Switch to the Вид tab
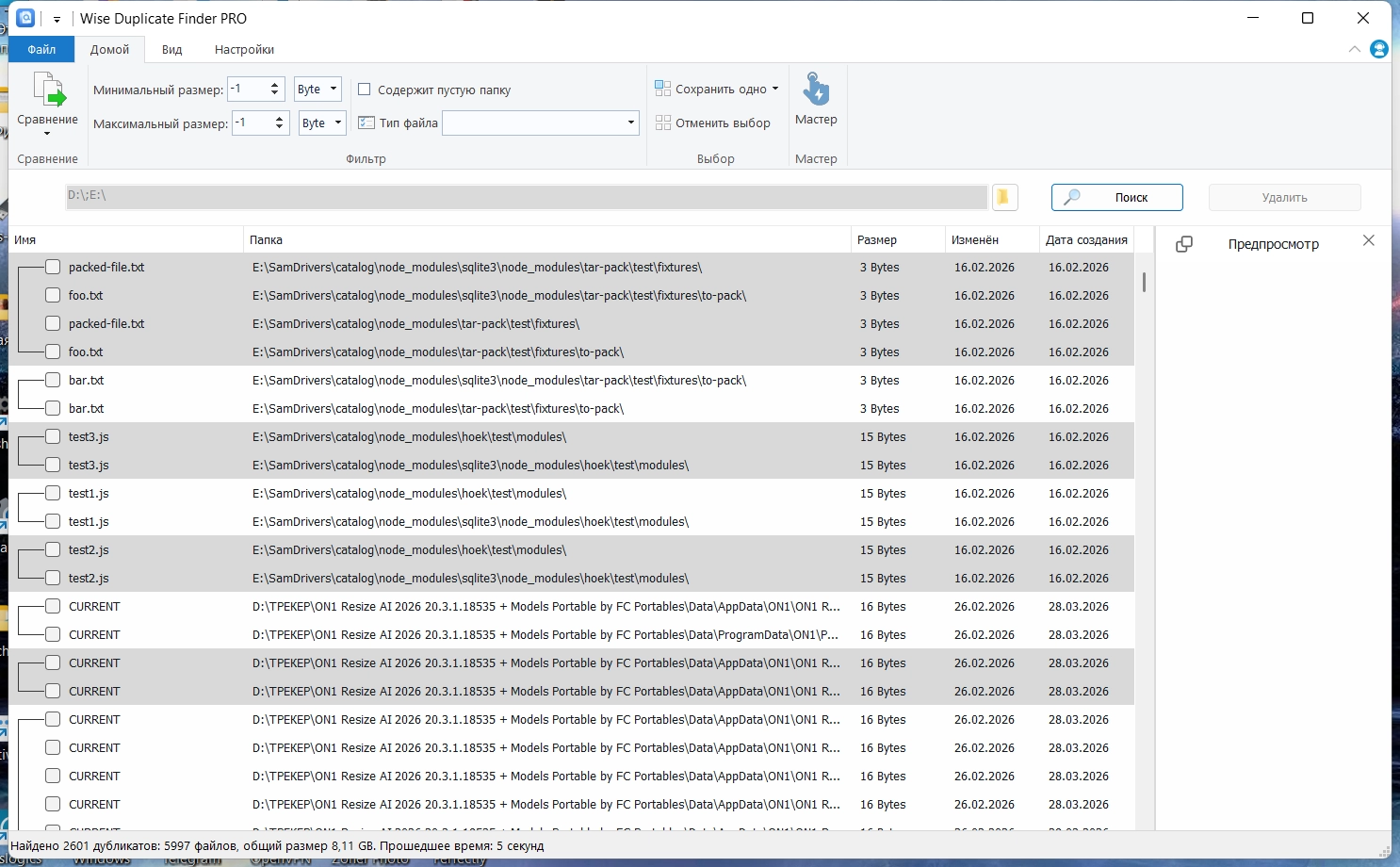The width and height of the screenshot is (1400, 867). (x=171, y=50)
